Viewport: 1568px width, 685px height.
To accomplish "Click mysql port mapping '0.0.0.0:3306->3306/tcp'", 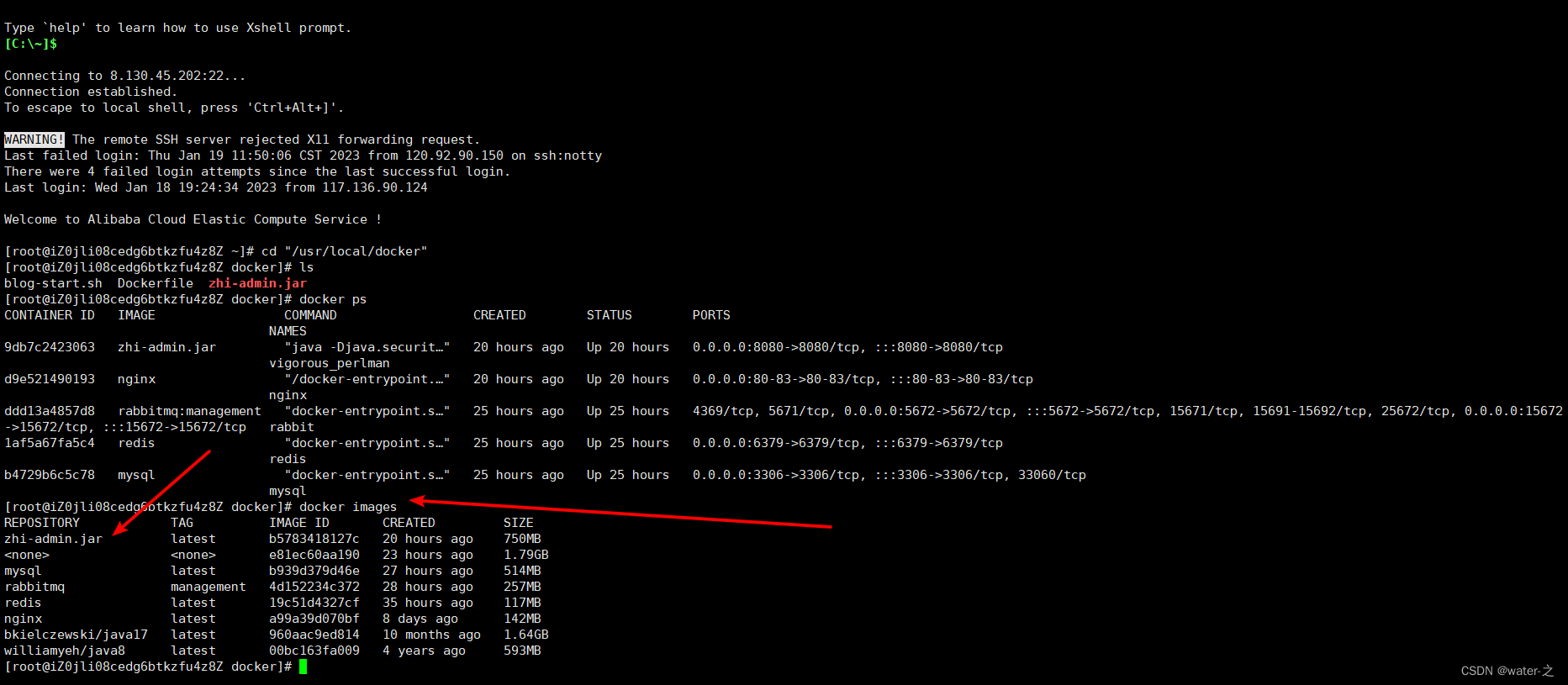I will click(779, 475).
